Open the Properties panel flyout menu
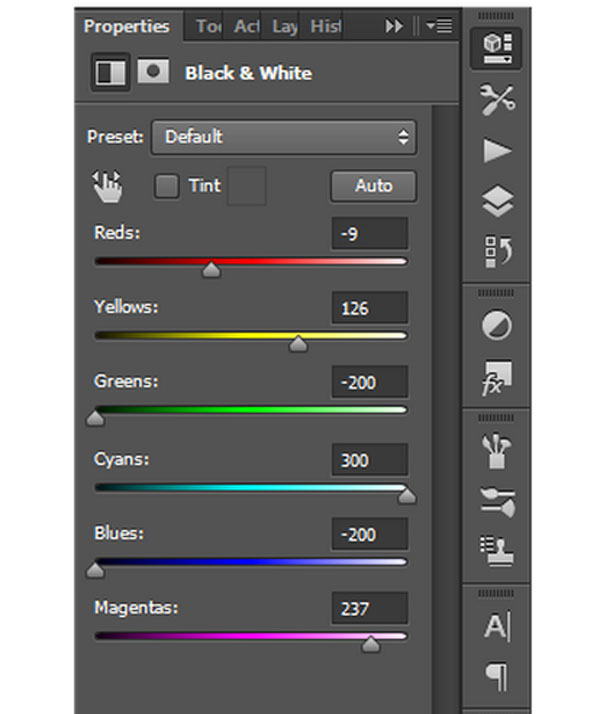 438,27
